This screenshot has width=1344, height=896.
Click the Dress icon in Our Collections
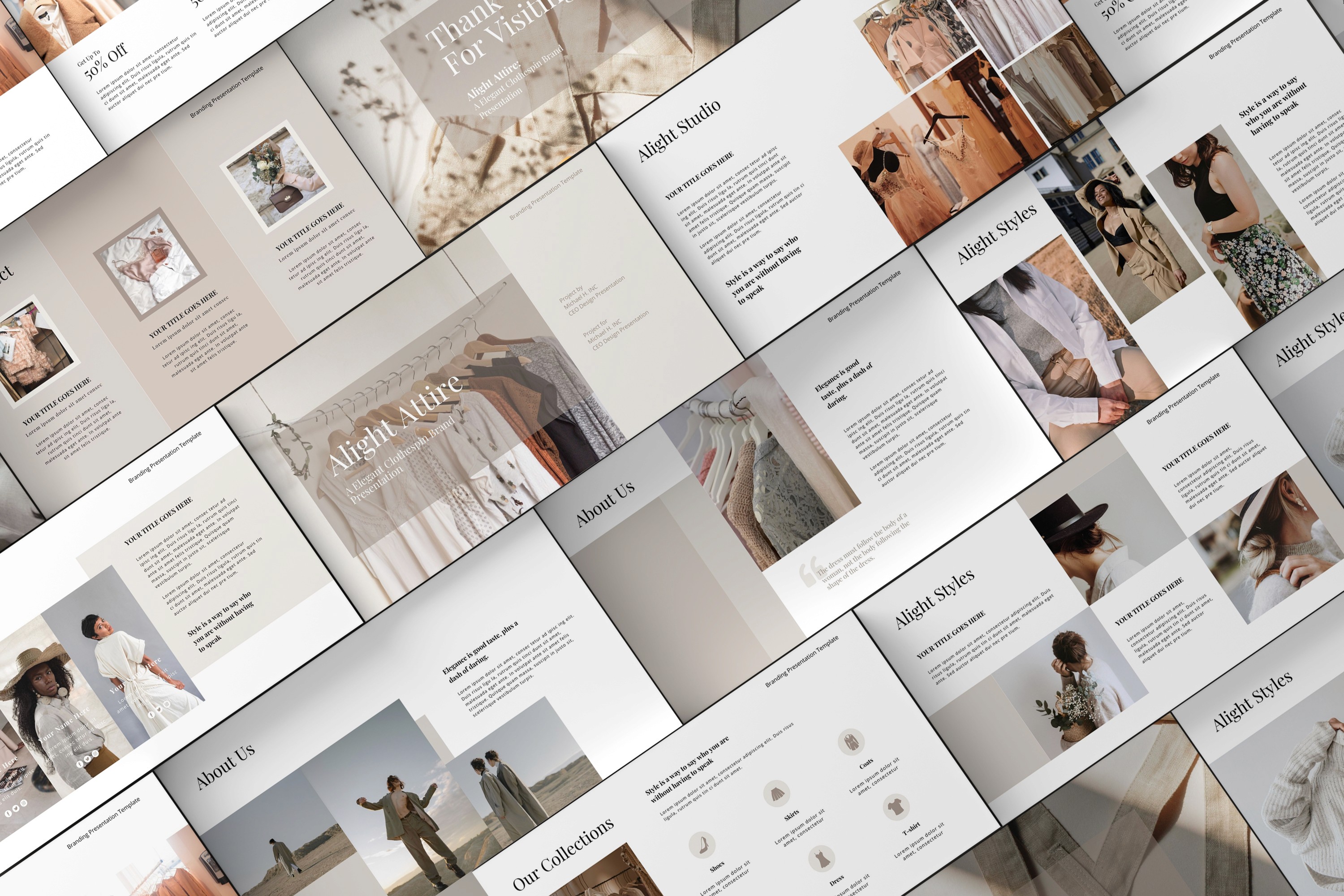click(822, 859)
